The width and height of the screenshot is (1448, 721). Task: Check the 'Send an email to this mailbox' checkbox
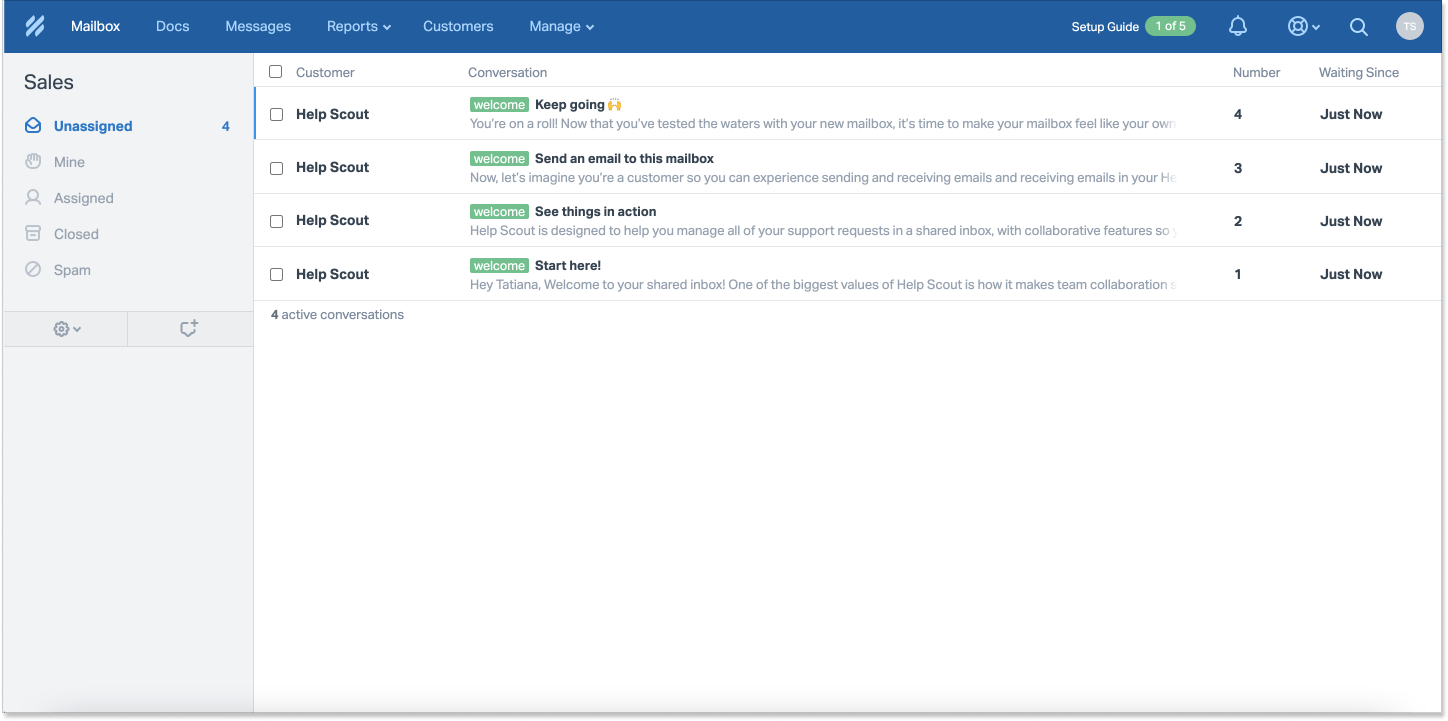click(277, 168)
